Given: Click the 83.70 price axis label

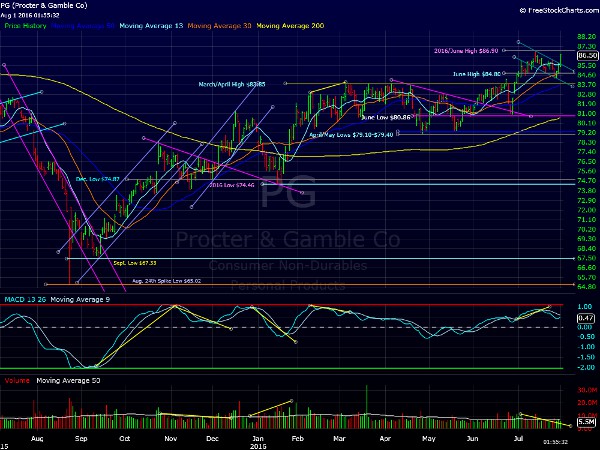Looking at the screenshot, I should point(586,84).
